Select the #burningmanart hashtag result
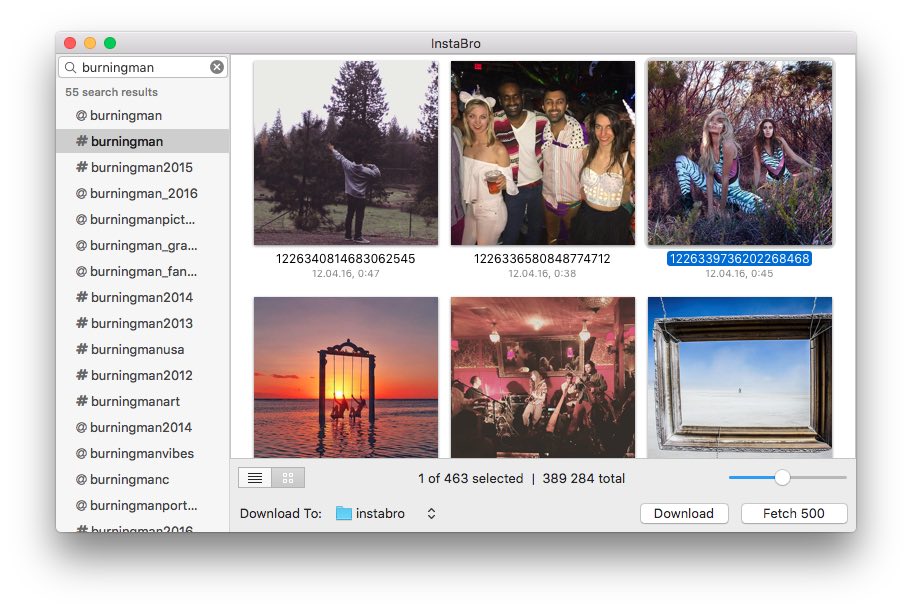This screenshot has height=612, width=912. [x=143, y=401]
